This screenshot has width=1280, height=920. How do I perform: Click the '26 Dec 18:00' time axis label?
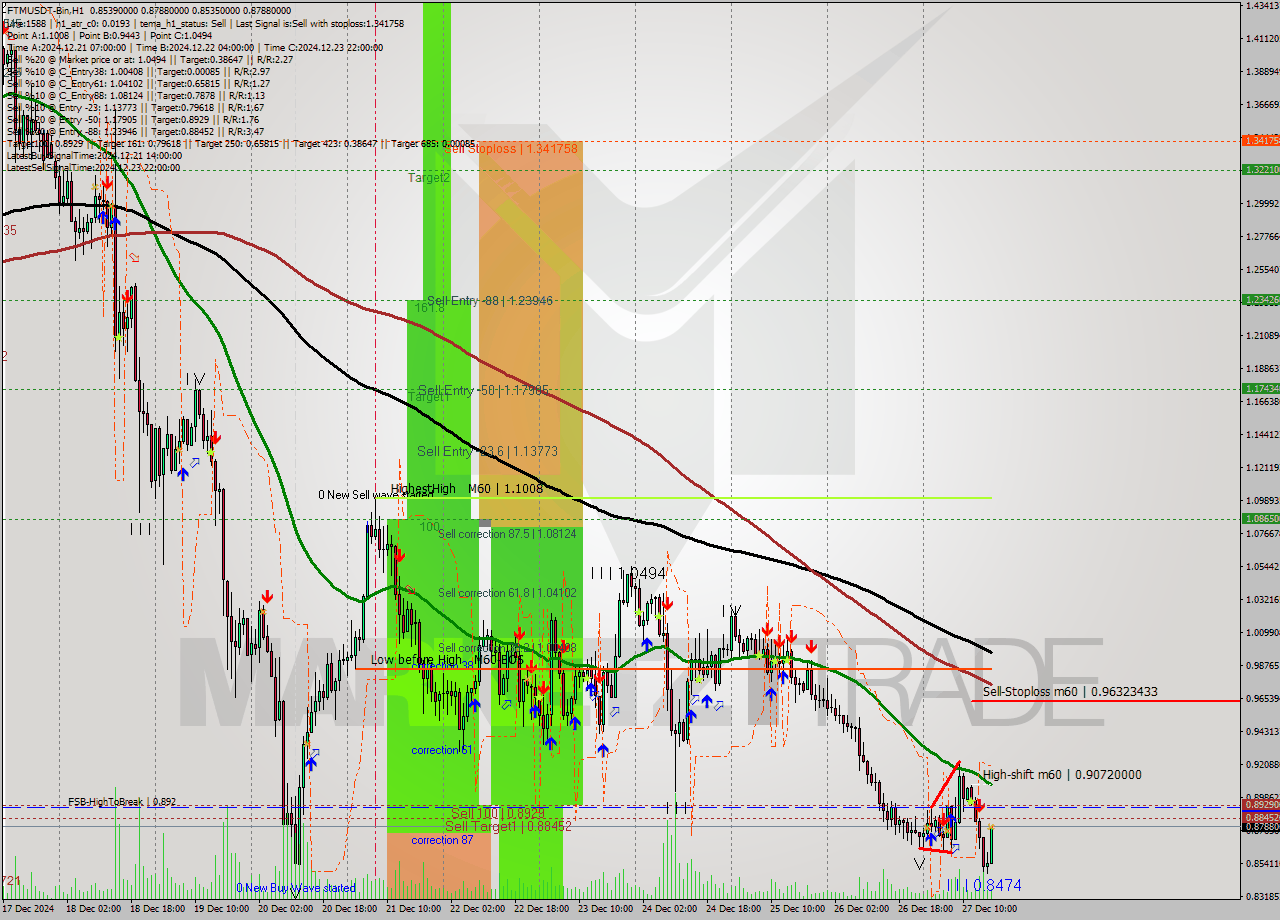click(925, 909)
